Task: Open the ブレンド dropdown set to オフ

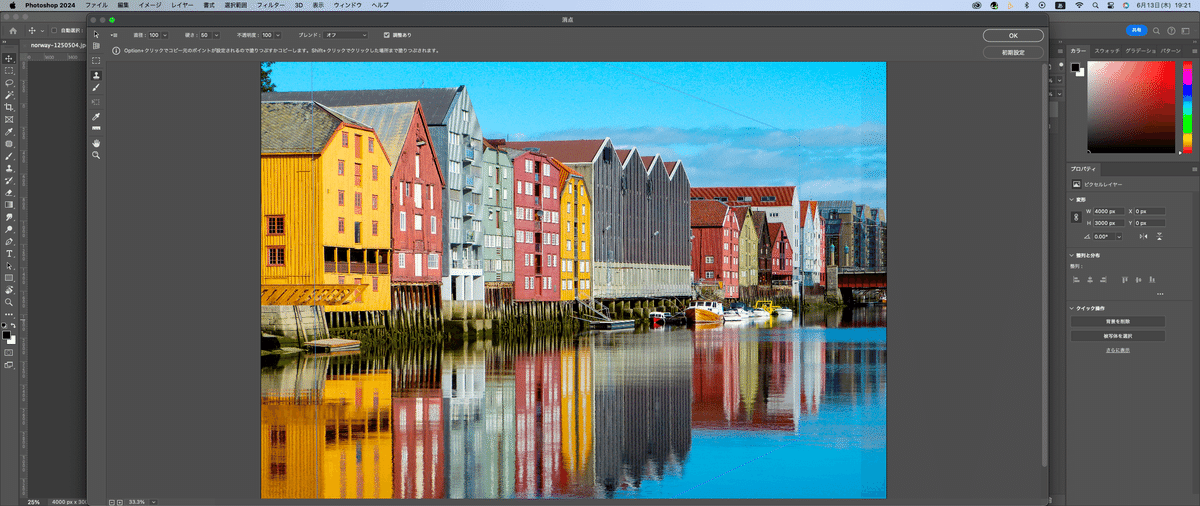Action: pyautogui.click(x=346, y=35)
